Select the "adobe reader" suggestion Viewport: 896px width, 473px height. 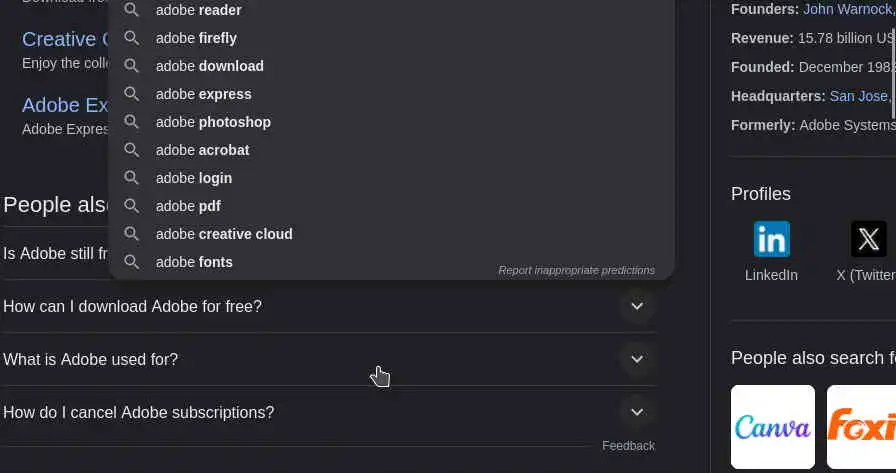[198, 10]
